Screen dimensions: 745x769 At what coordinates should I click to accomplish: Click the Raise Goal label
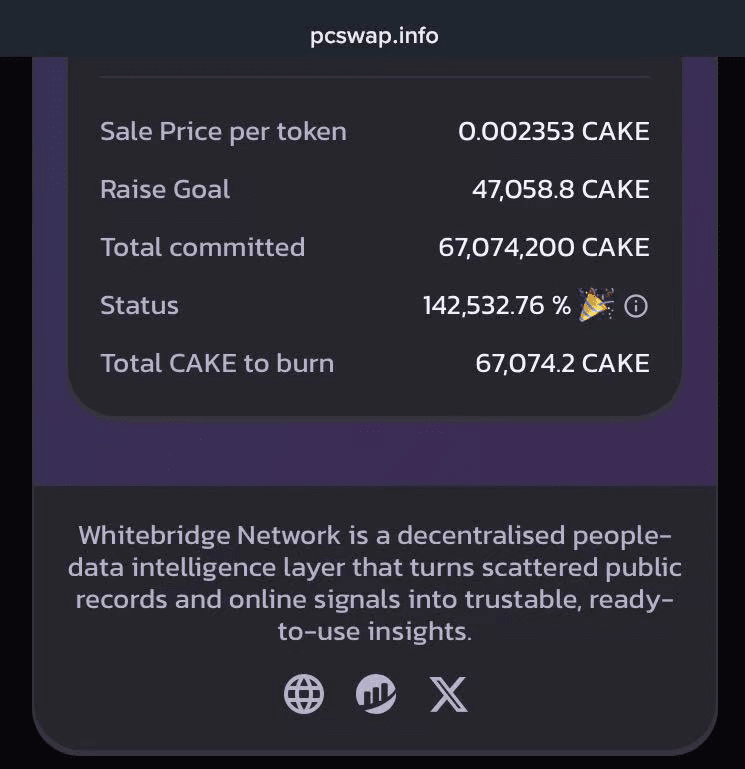(x=165, y=189)
